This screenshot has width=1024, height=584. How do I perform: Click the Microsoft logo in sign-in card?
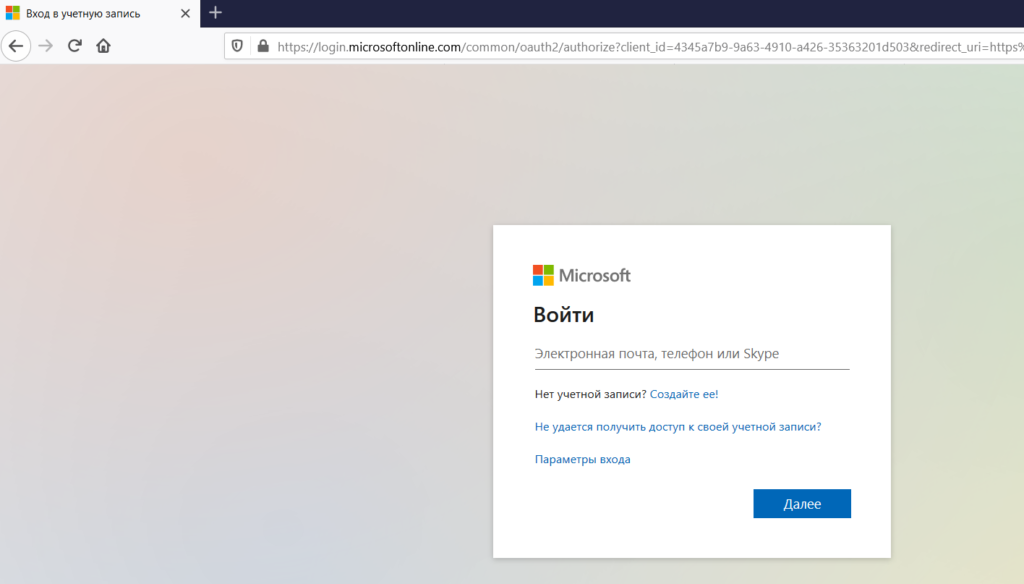[x=581, y=275]
